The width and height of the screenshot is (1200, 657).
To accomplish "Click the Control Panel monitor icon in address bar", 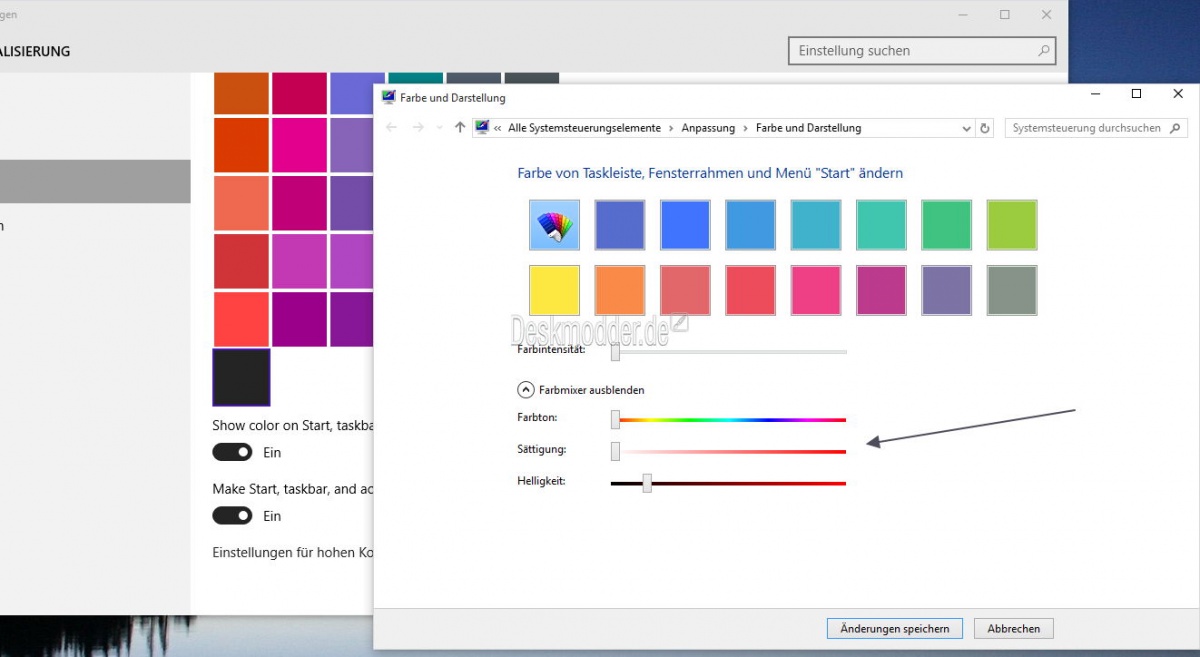I will click(x=483, y=127).
